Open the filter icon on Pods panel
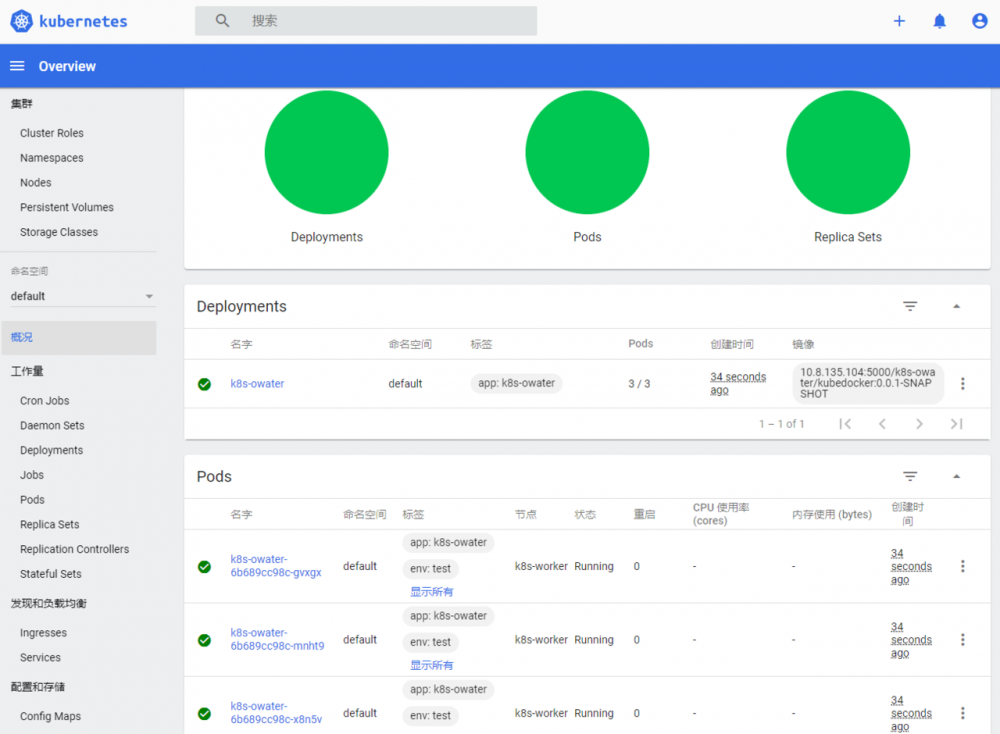Image resolution: width=1000 pixels, height=734 pixels. click(x=910, y=476)
